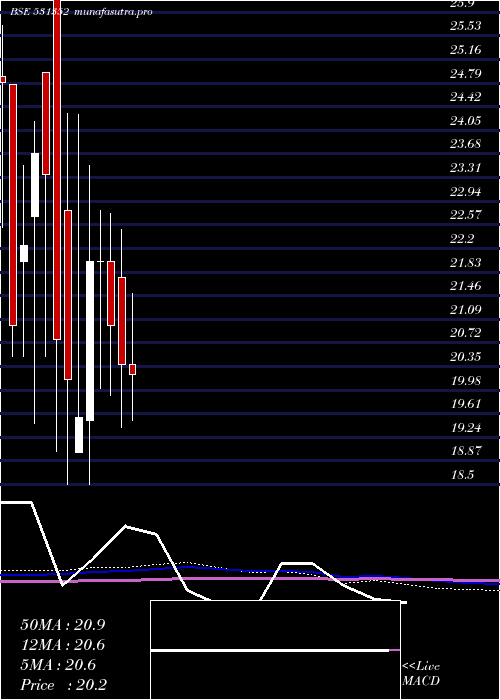Click the doji cross candle near 21.83
Image resolution: width=500 pixels, height=700 pixels.
pyautogui.click(x=100, y=261)
